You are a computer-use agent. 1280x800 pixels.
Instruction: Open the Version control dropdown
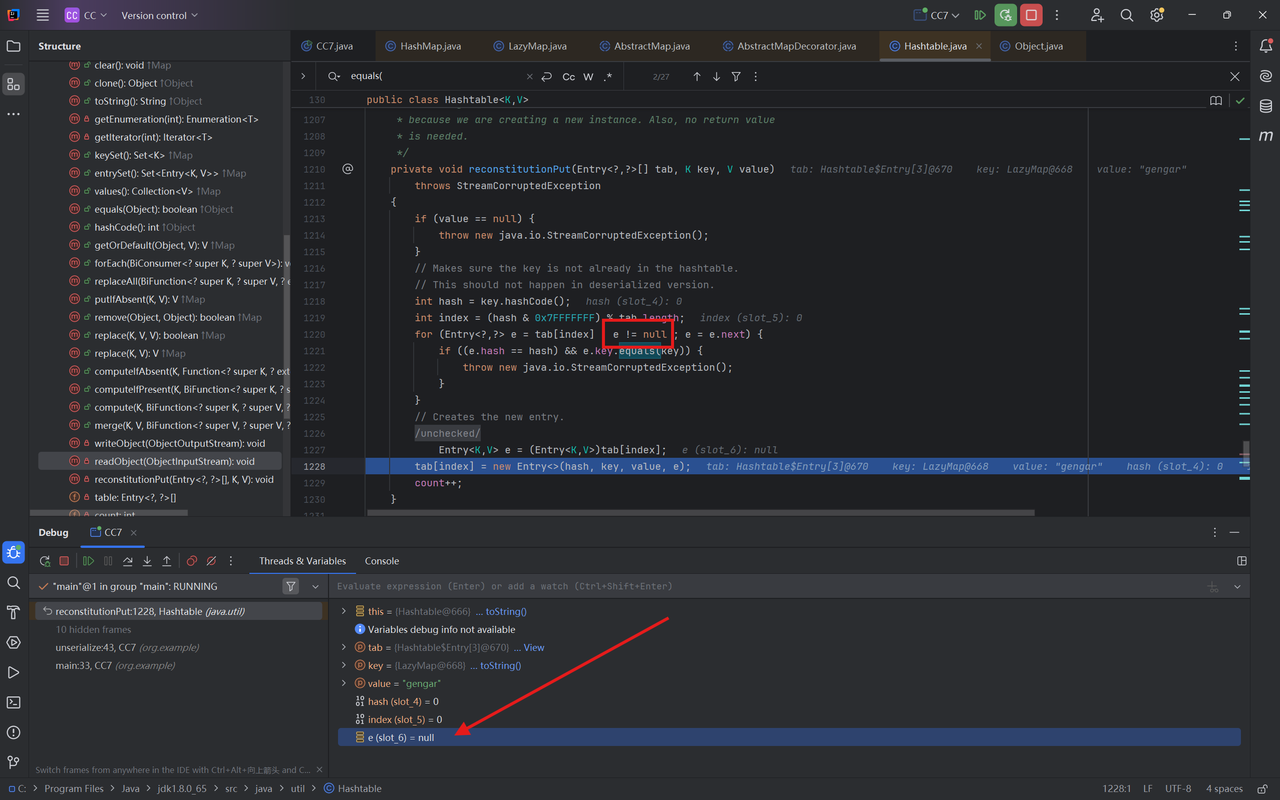click(159, 15)
